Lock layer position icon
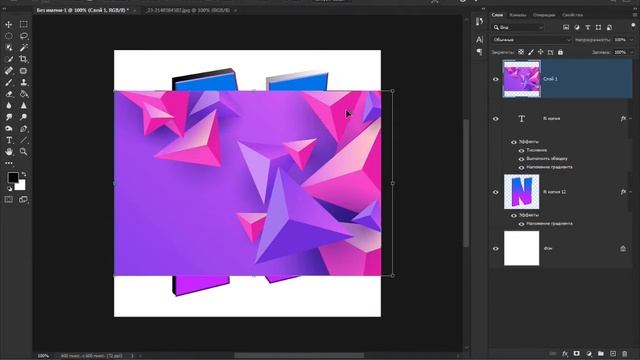The width and height of the screenshot is (640, 360). [540, 52]
